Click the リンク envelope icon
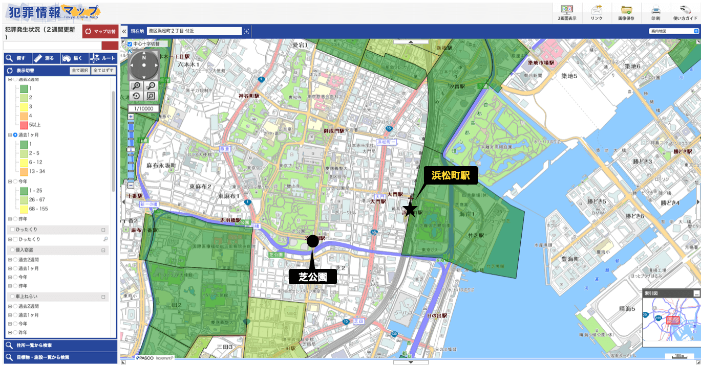This screenshot has width=703, height=367. tap(597, 11)
